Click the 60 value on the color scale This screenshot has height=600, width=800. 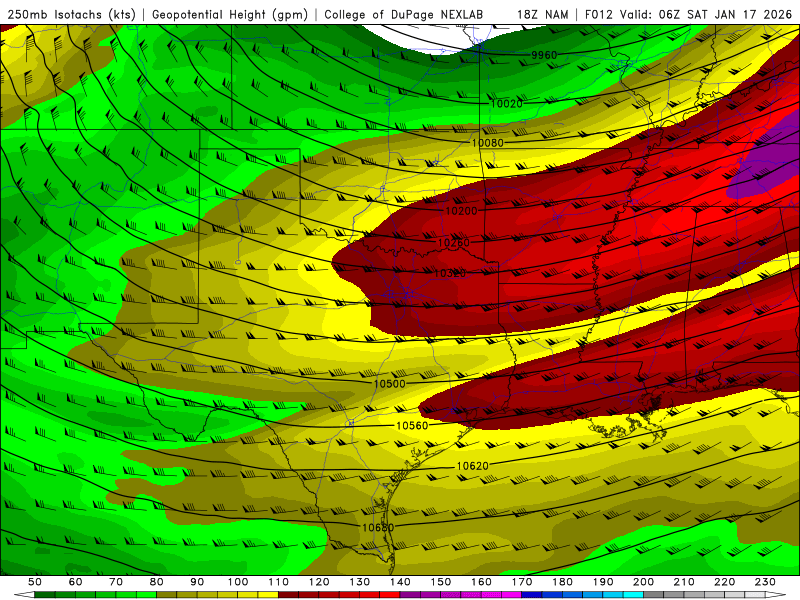pos(75,582)
